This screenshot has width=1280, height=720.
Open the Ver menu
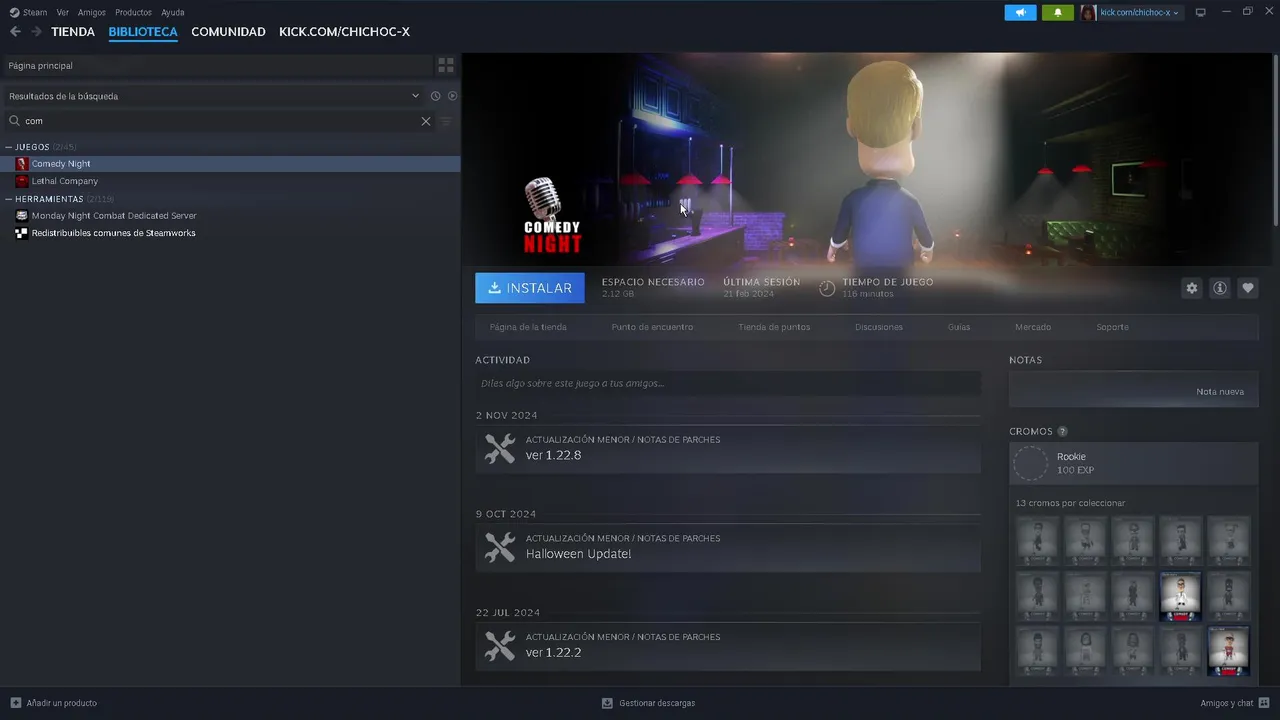[63, 12]
